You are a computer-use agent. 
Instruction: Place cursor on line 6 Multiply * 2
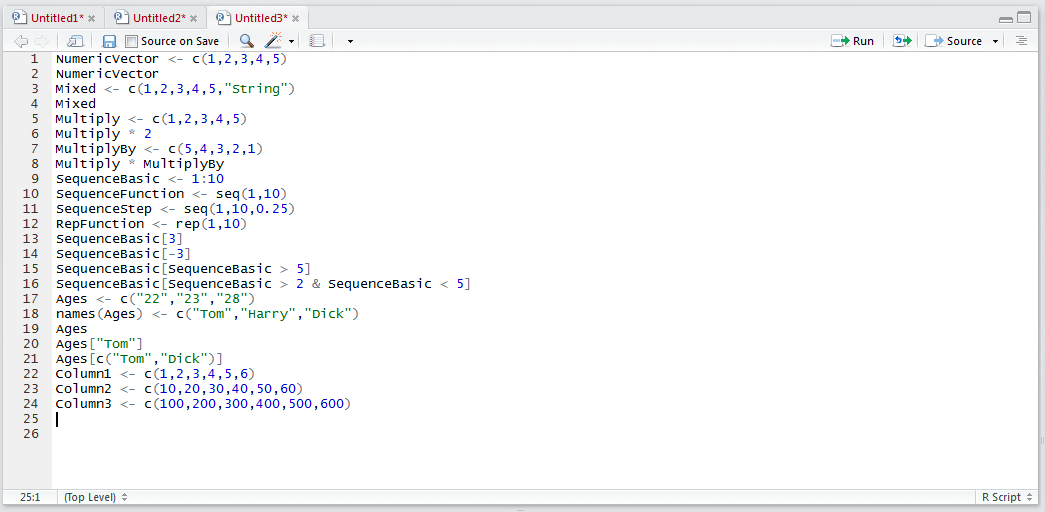point(104,133)
